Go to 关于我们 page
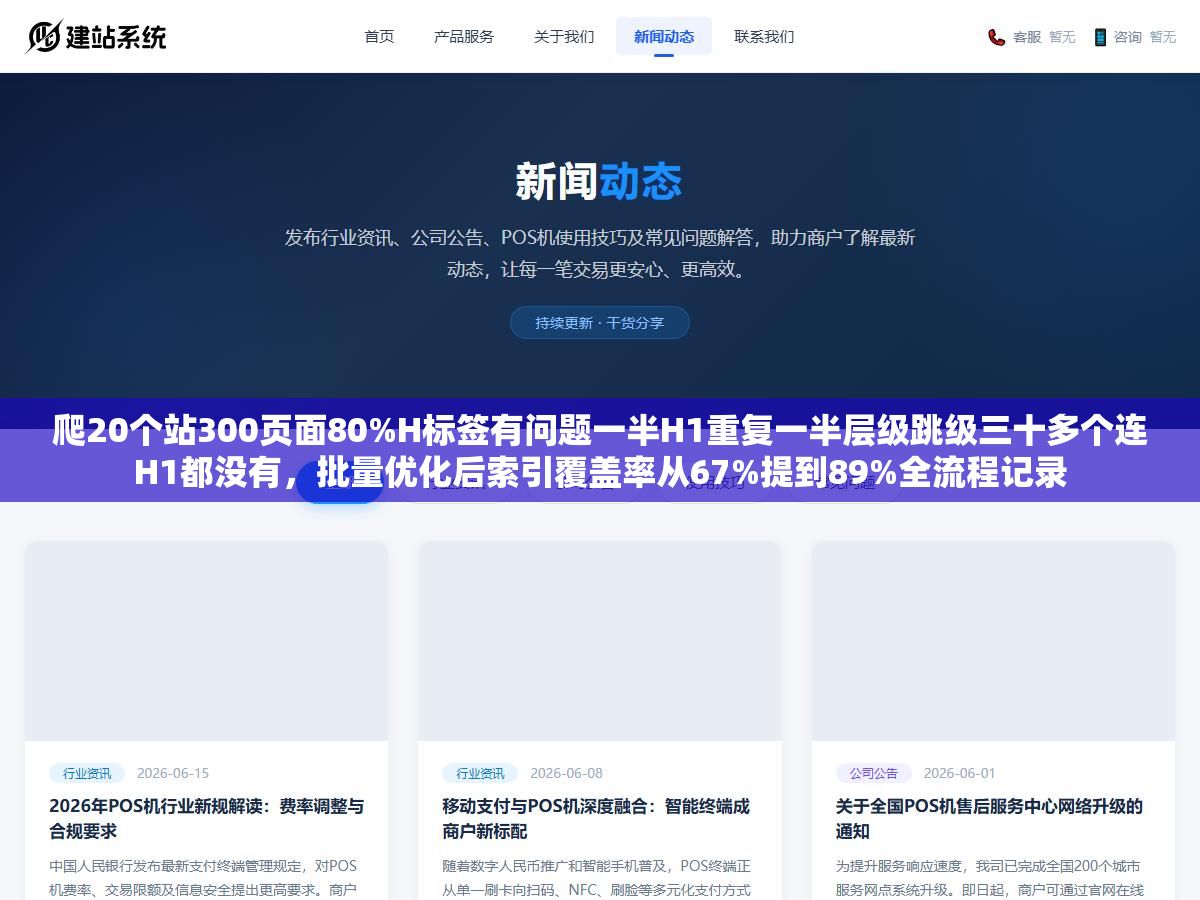Screen dimensions: 1200x900 pos(564,36)
